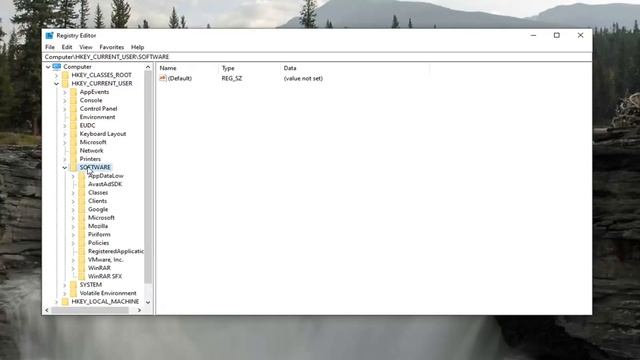The image size is (640, 360).
Task: Open the File menu
Action: point(50,47)
